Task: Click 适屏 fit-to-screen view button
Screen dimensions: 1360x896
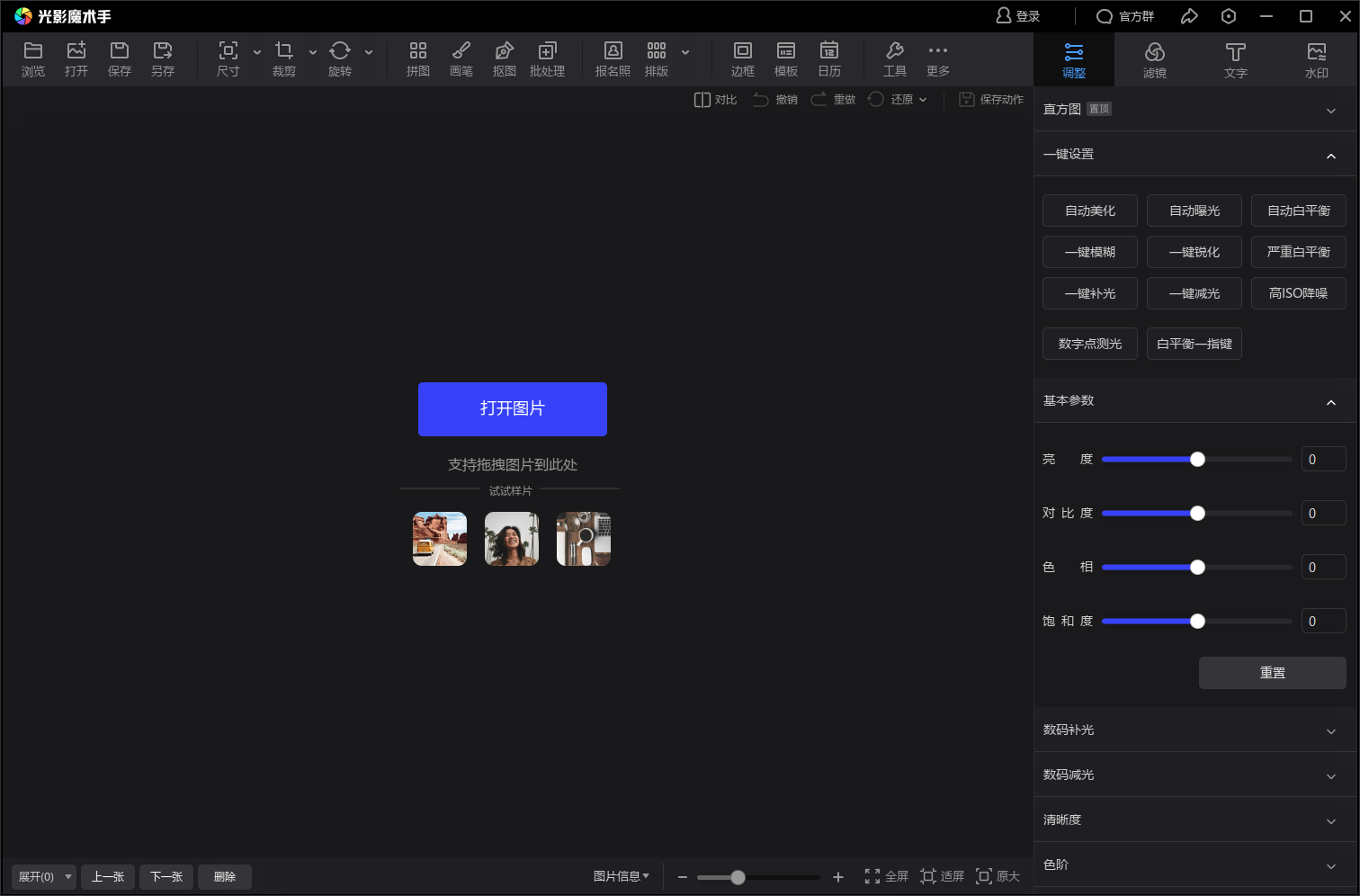Action: tap(942, 876)
